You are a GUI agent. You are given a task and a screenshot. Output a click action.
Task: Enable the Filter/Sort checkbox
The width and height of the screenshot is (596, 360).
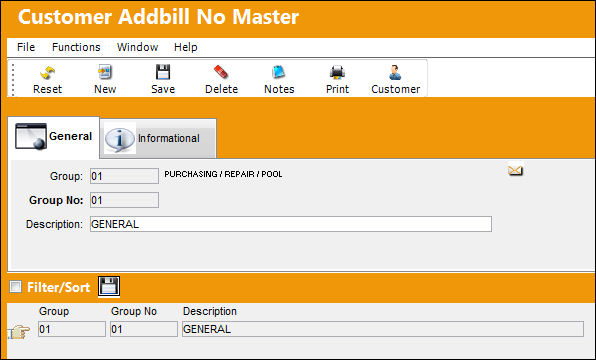click(x=16, y=287)
